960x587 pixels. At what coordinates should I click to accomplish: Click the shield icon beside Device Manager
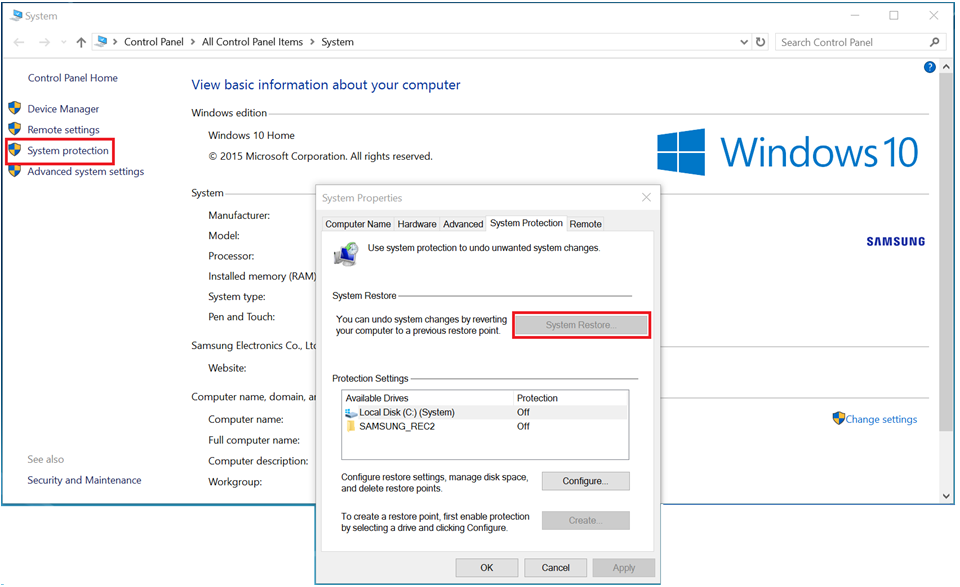[15, 108]
